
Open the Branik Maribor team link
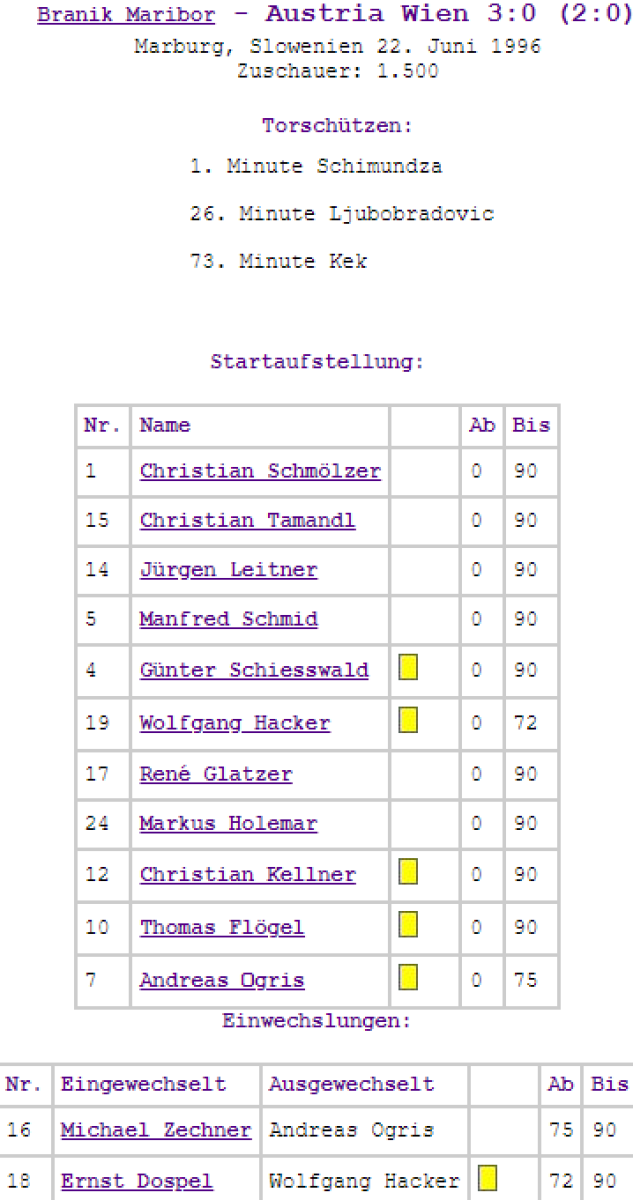click(x=126, y=16)
